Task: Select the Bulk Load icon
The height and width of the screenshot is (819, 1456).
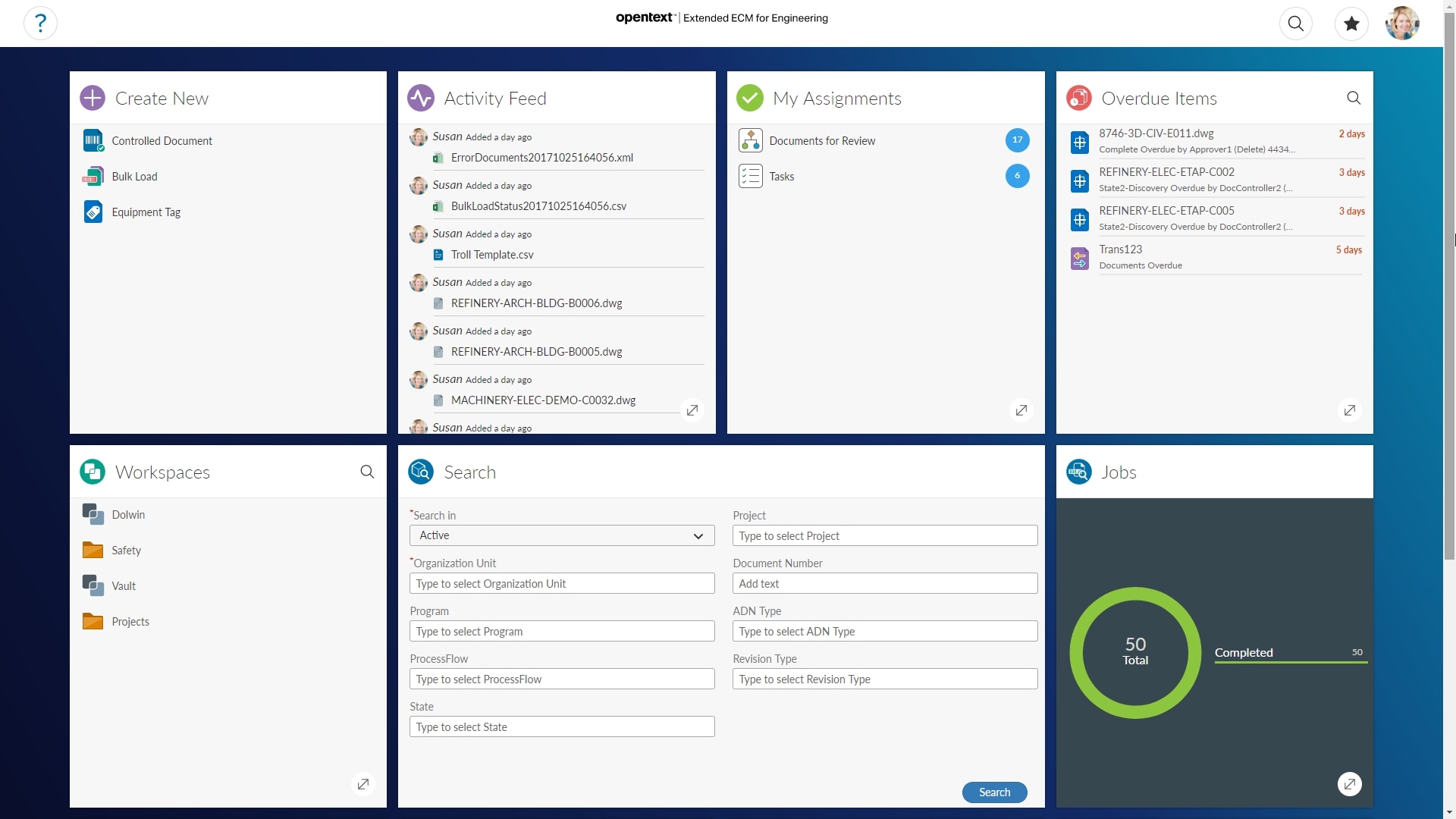Action: [93, 176]
